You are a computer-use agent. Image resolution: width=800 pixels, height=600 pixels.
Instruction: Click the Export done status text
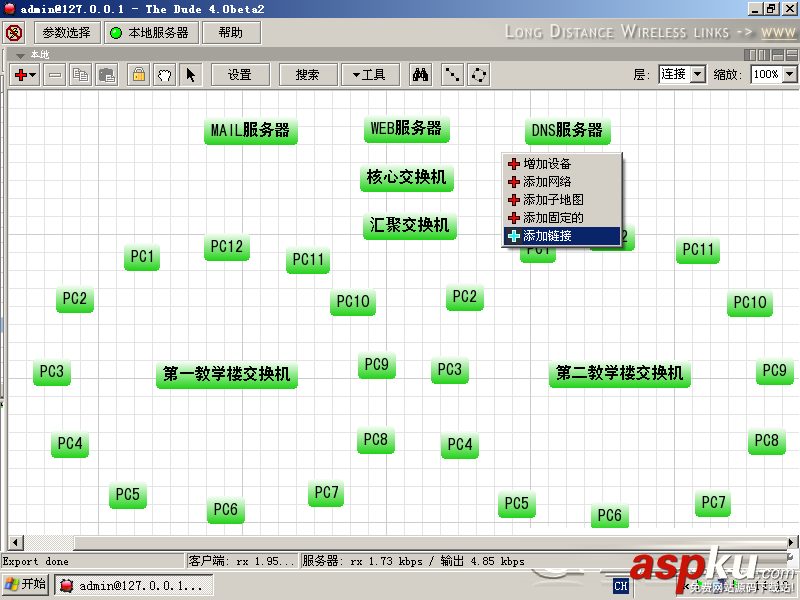(x=36, y=562)
